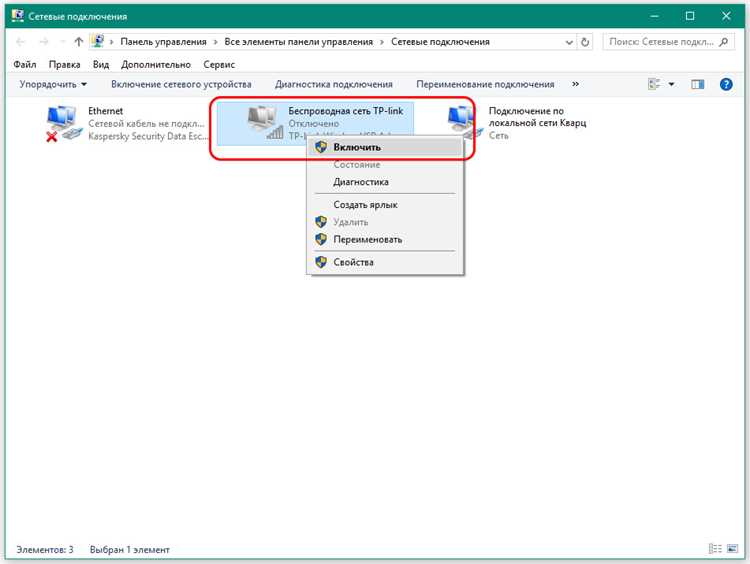Click the search magnifier icon

point(724,42)
